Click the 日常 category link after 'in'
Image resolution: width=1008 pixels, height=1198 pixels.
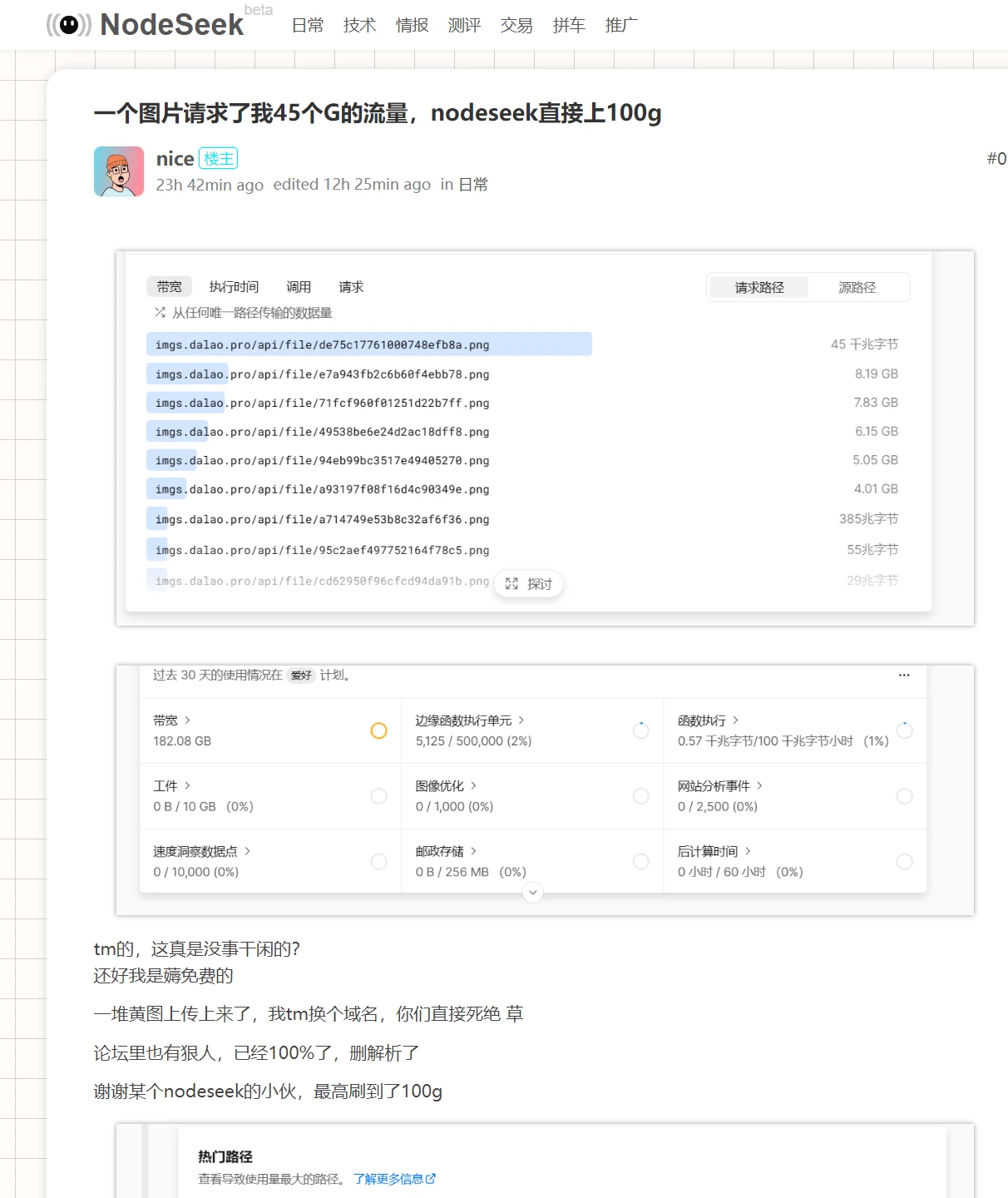473,185
